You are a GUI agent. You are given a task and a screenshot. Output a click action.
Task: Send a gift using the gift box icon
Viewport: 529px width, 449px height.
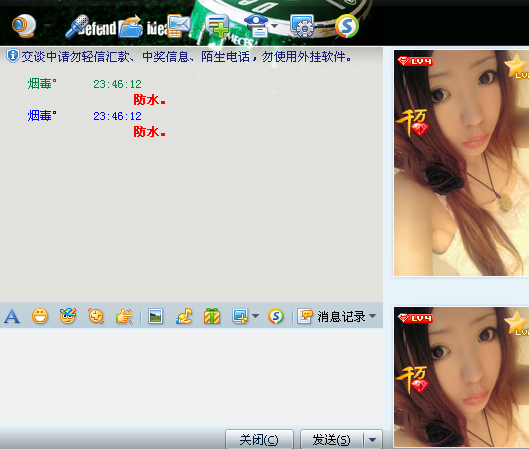pos(212,316)
